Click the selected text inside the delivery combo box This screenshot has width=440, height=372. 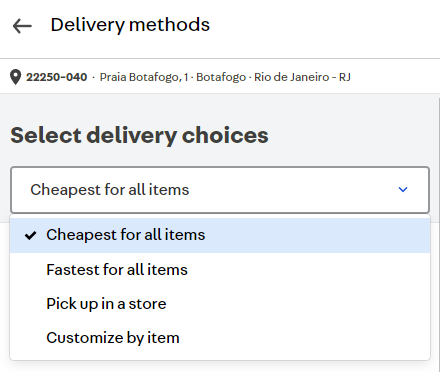click(x=110, y=190)
